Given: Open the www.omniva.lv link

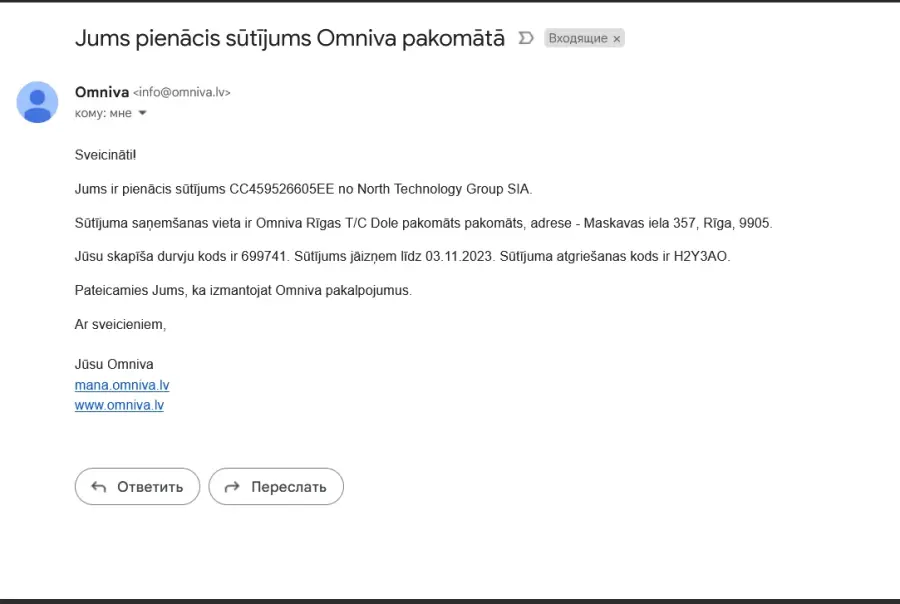Looking at the screenshot, I should pos(119,405).
